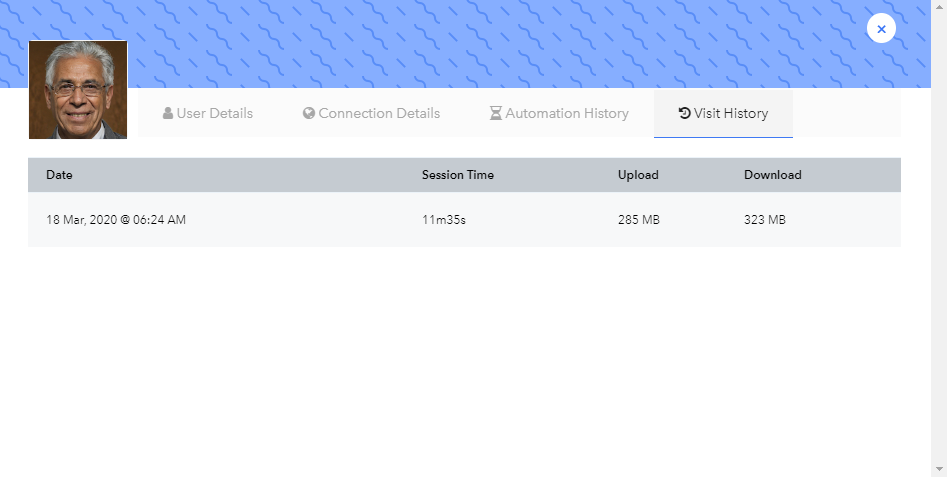Click the Upload column header

click(638, 175)
